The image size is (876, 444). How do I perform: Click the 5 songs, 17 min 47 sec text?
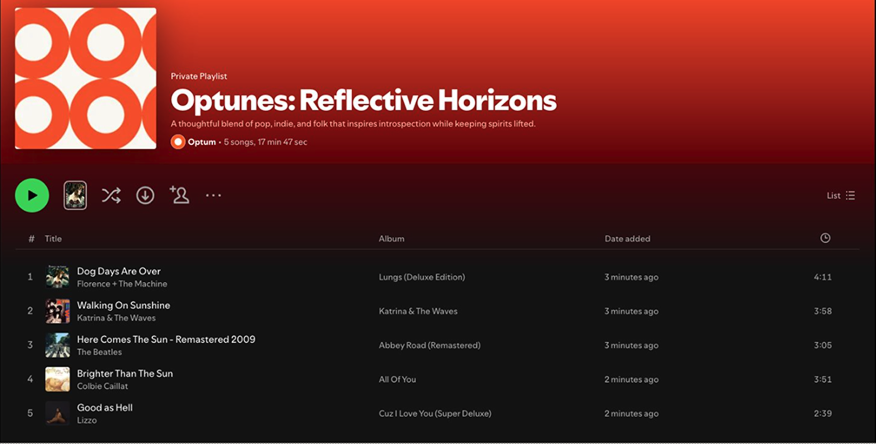tap(265, 142)
